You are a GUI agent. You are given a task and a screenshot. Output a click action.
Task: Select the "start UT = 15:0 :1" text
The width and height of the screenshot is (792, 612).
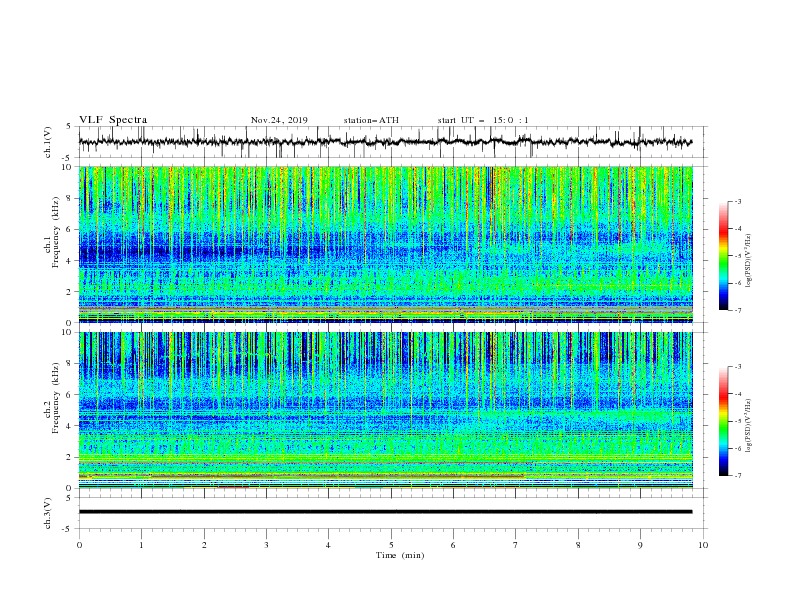click(x=483, y=120)
